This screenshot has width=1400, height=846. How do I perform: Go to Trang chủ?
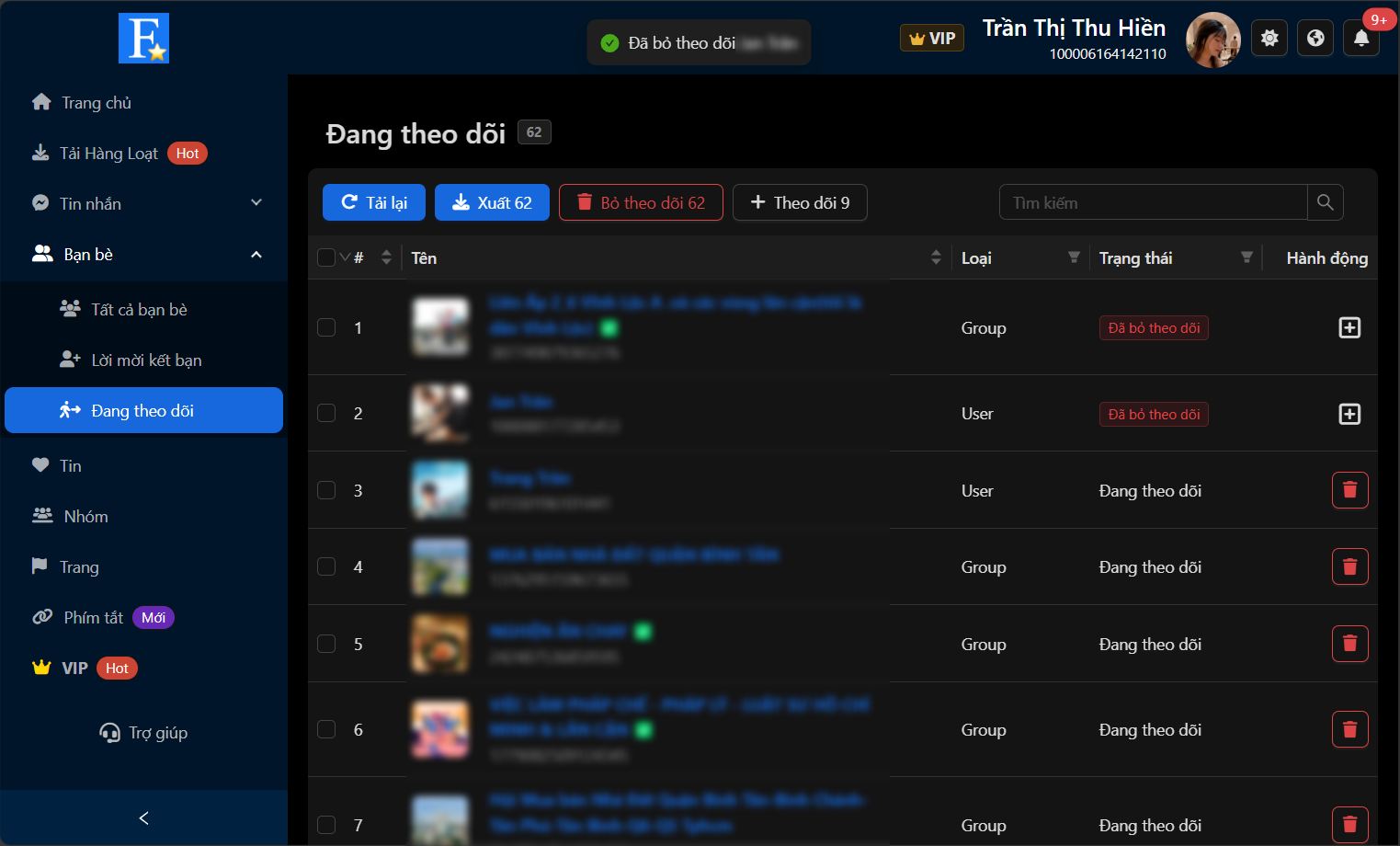[143, 102]
